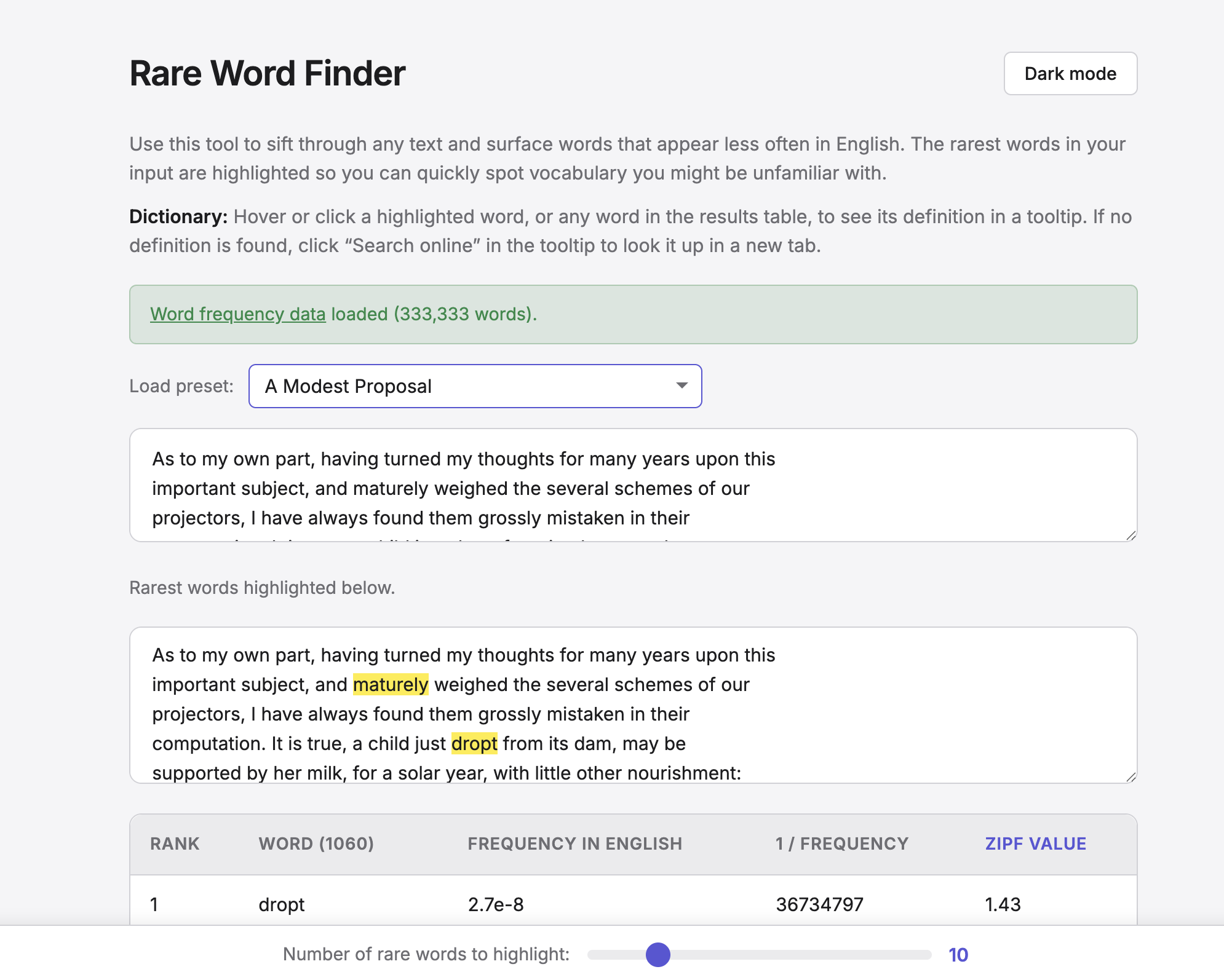Sort by the Rank column header

[x=175, y=844]
